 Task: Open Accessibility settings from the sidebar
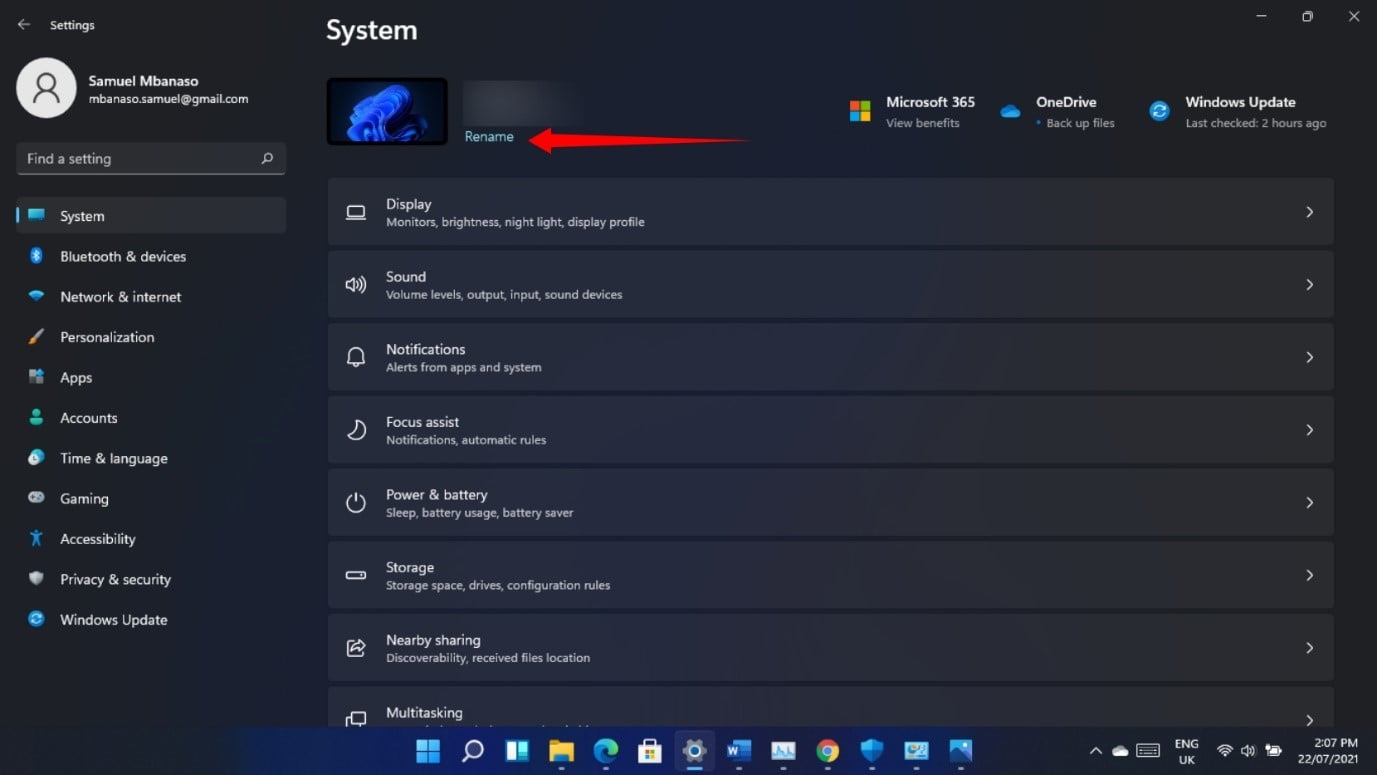(97, 538)
